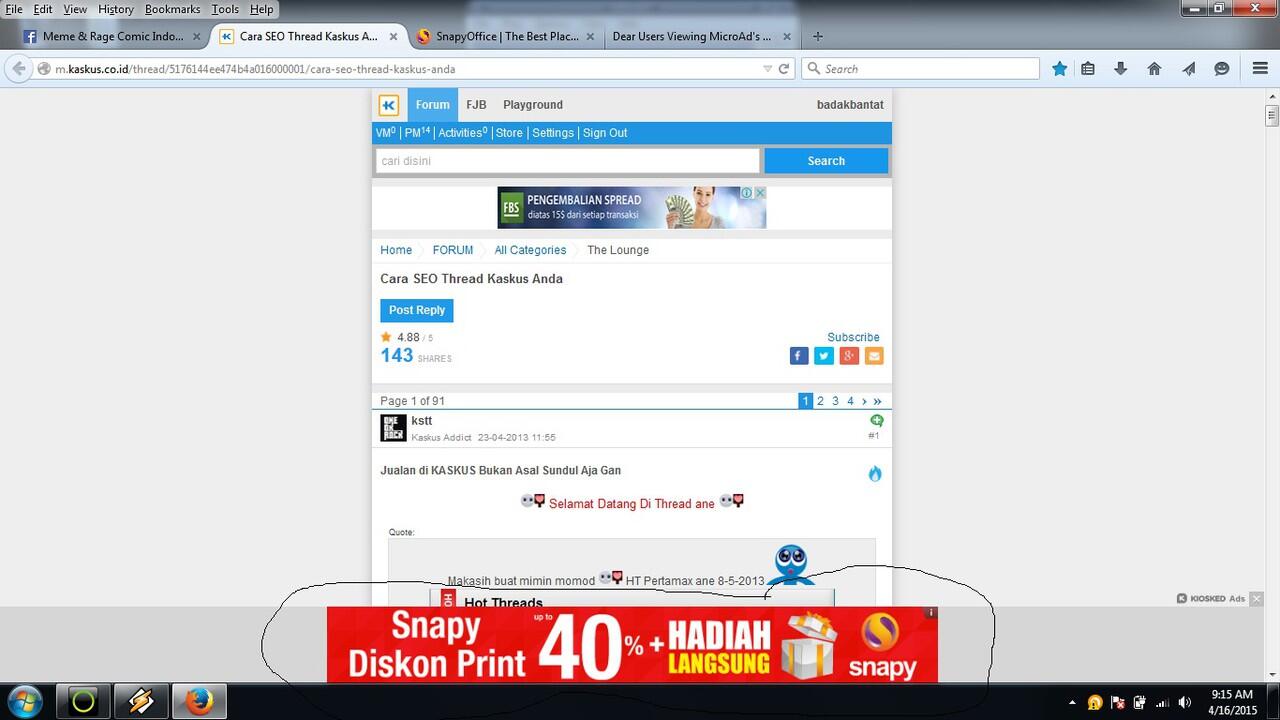Go to Firefox Home icon
This screenshot has height=720, width=1280.
pyautogui.click(x=1154, y=69)
